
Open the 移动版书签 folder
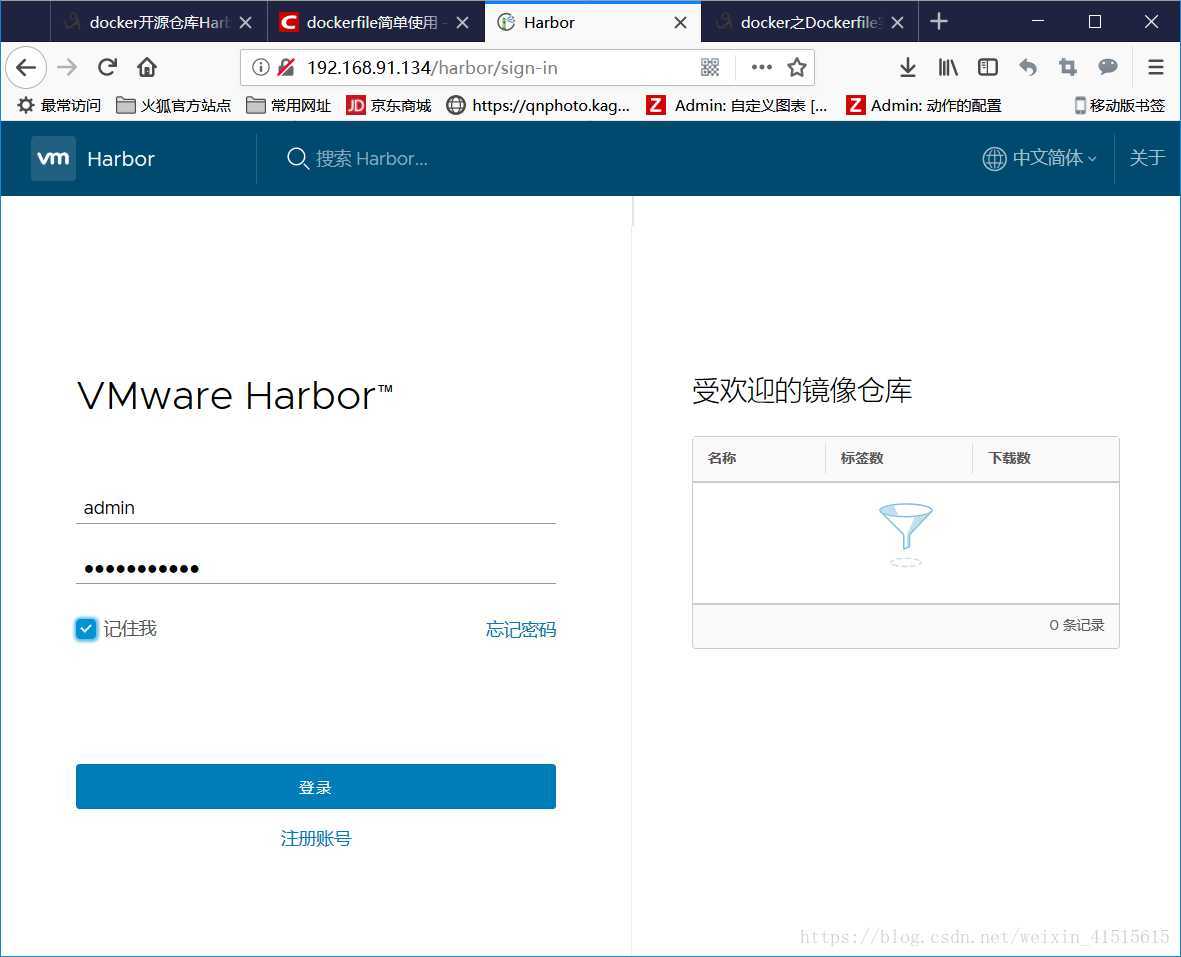tap(1119, 105)
